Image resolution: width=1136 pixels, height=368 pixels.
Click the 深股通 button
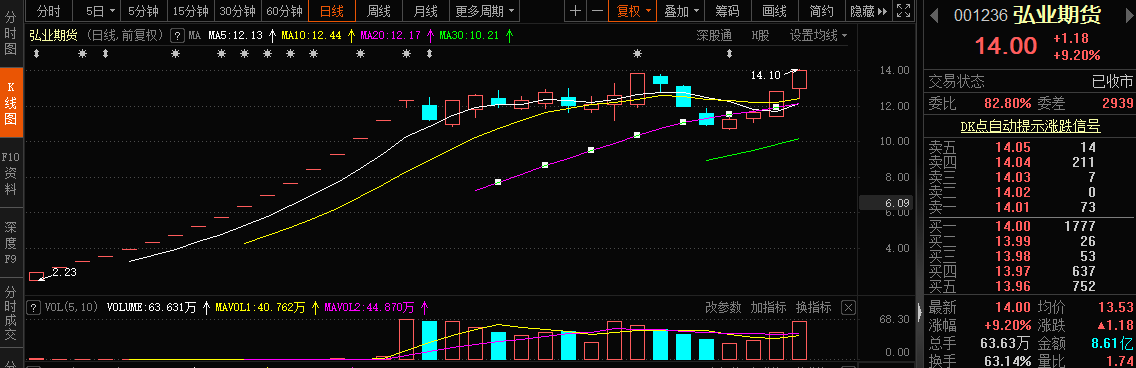pyautogui.click(x=714, y=35)
